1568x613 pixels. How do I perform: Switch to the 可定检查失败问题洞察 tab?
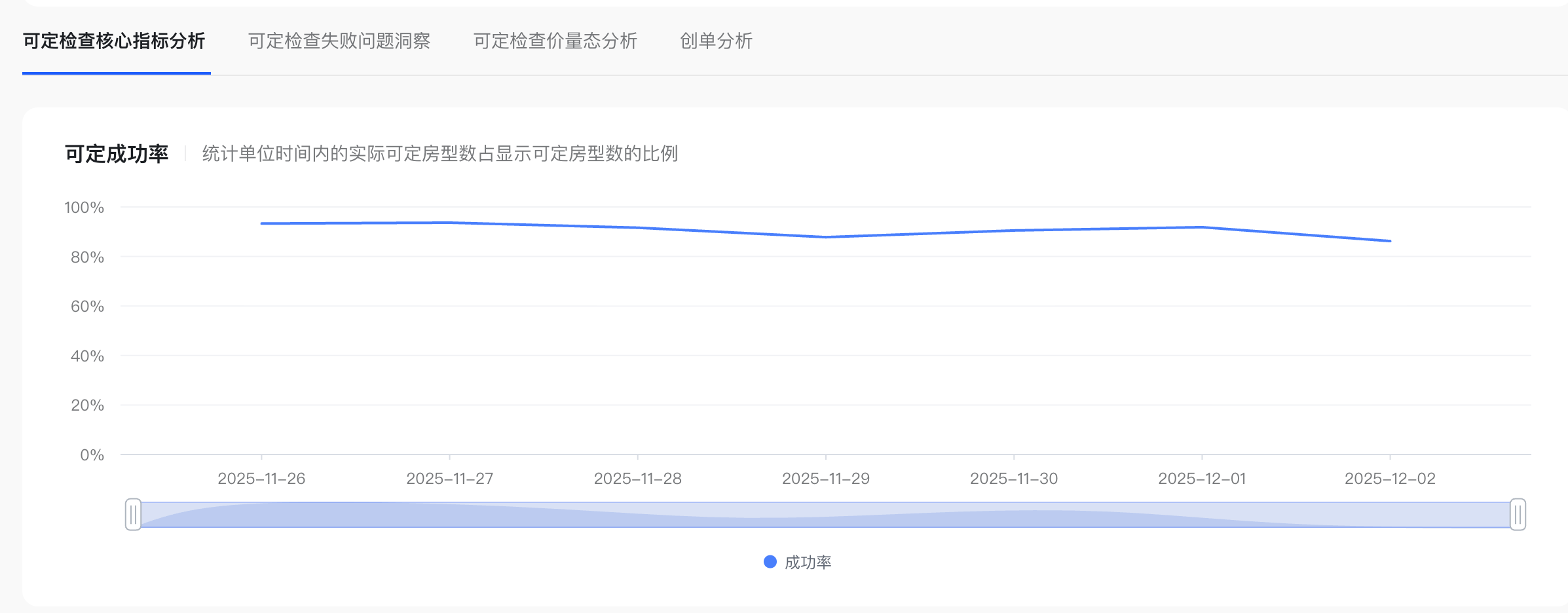click(x=339, y=41)
